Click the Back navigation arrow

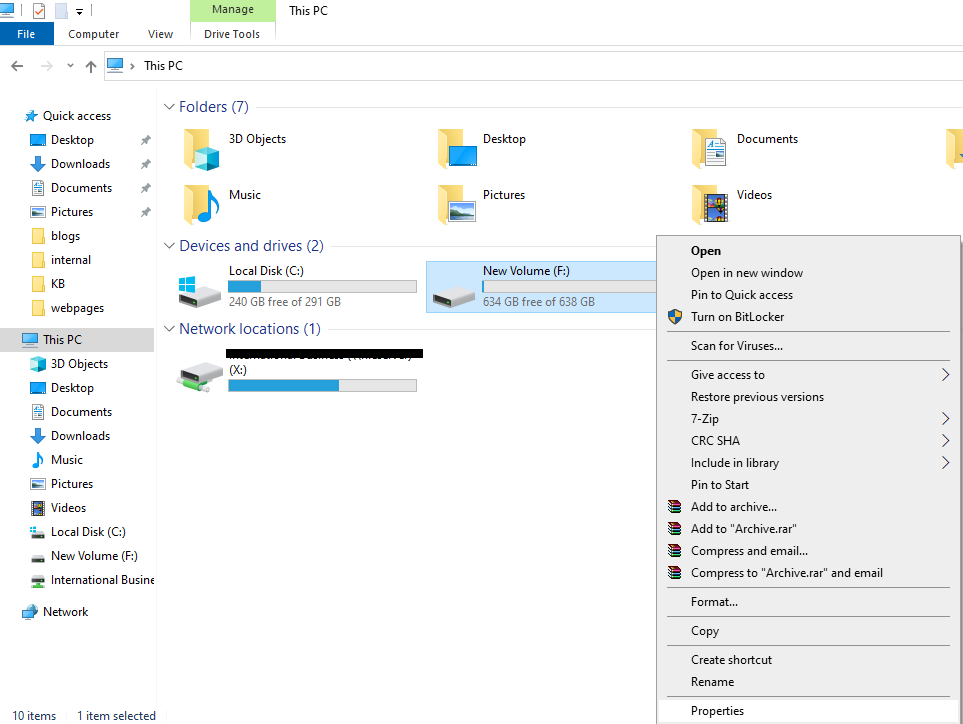[17, 66]
